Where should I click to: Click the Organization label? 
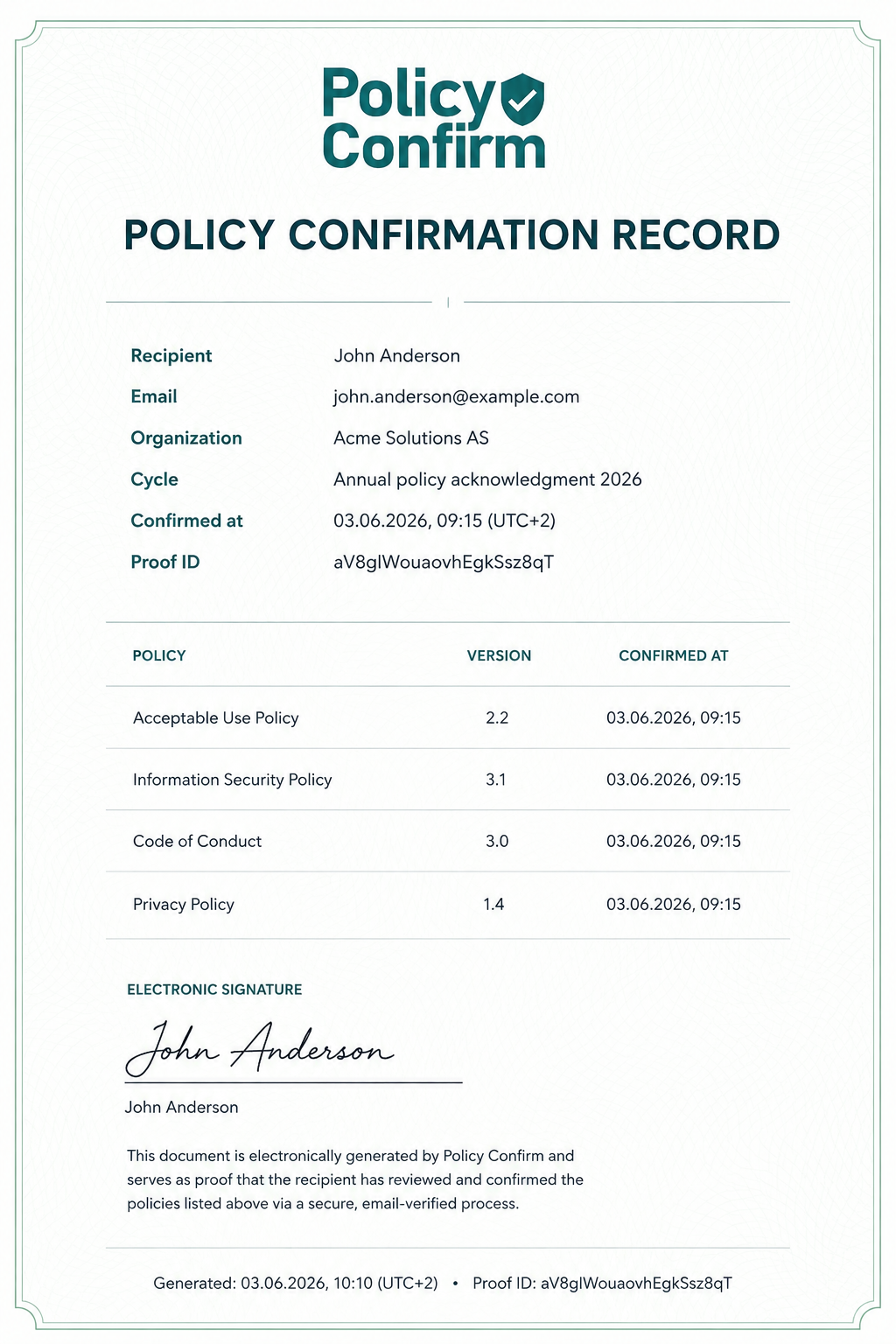pos(186,438)
